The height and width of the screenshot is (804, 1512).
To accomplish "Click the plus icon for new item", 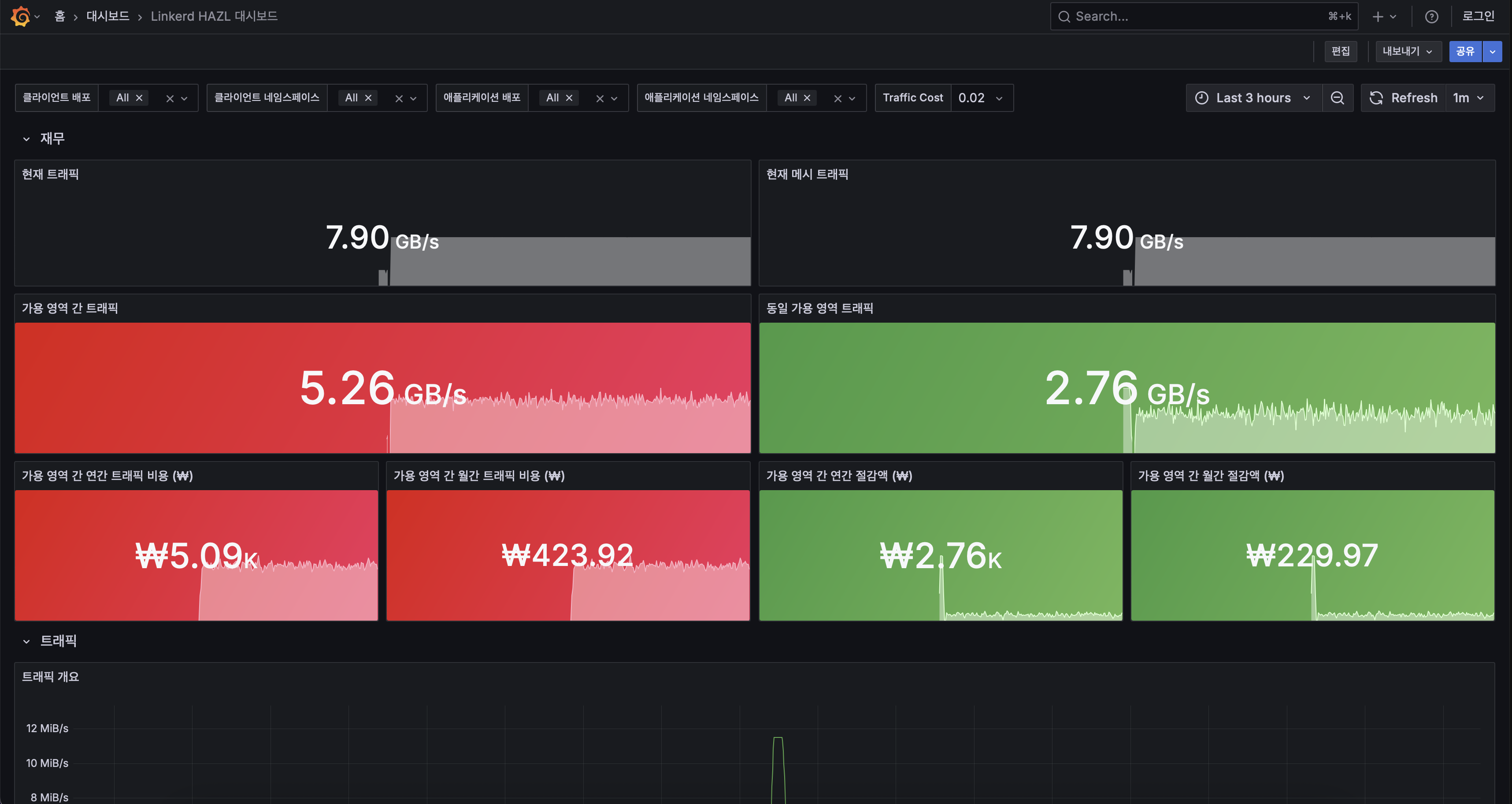I will point(1378,16).
